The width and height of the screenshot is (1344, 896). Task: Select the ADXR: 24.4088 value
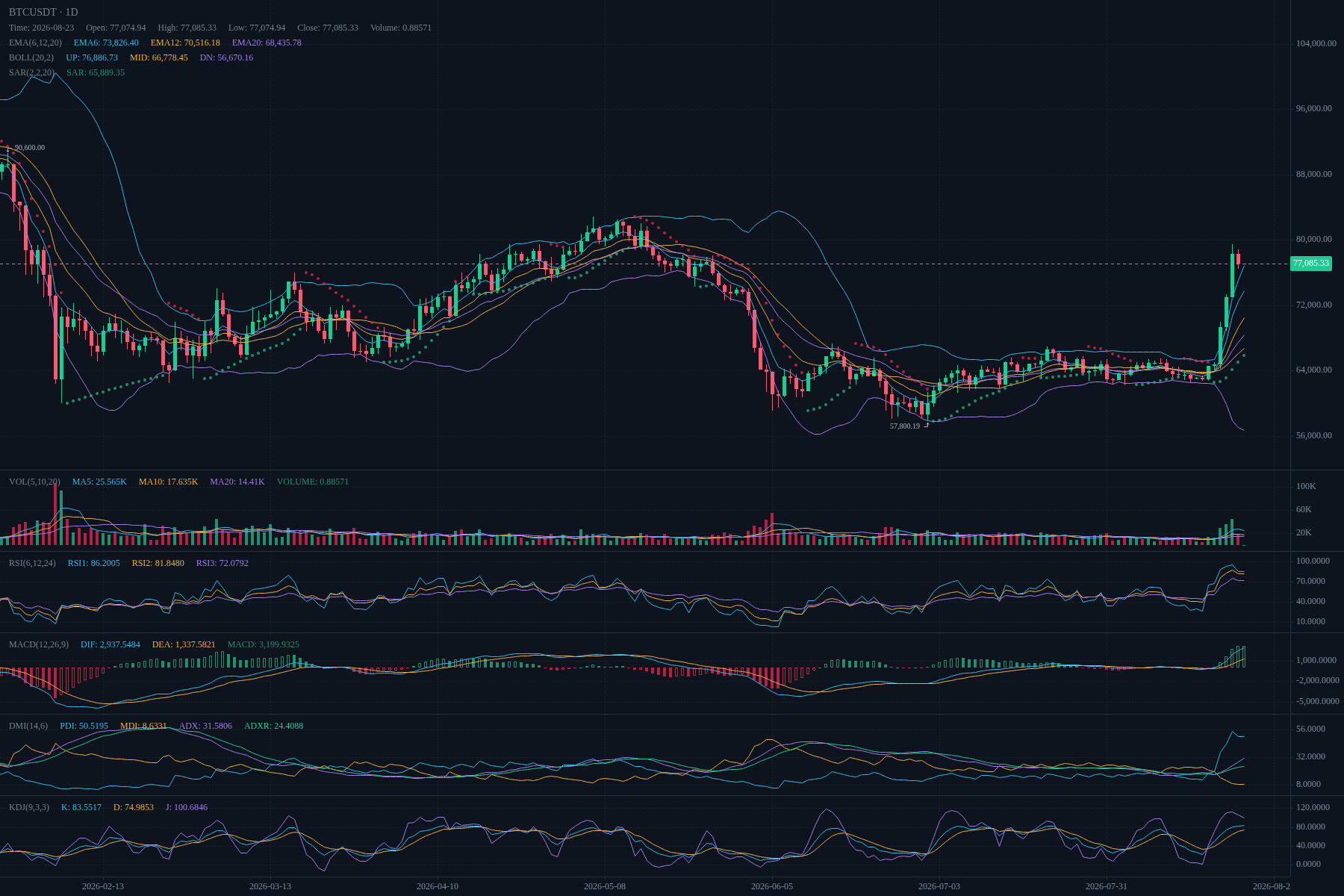tap(273, 726)
